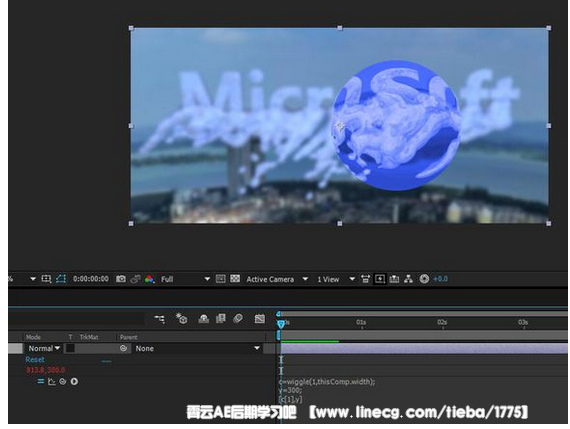
Task: Open the Active Camera view dropdown
Action: [x=277, y=279]
